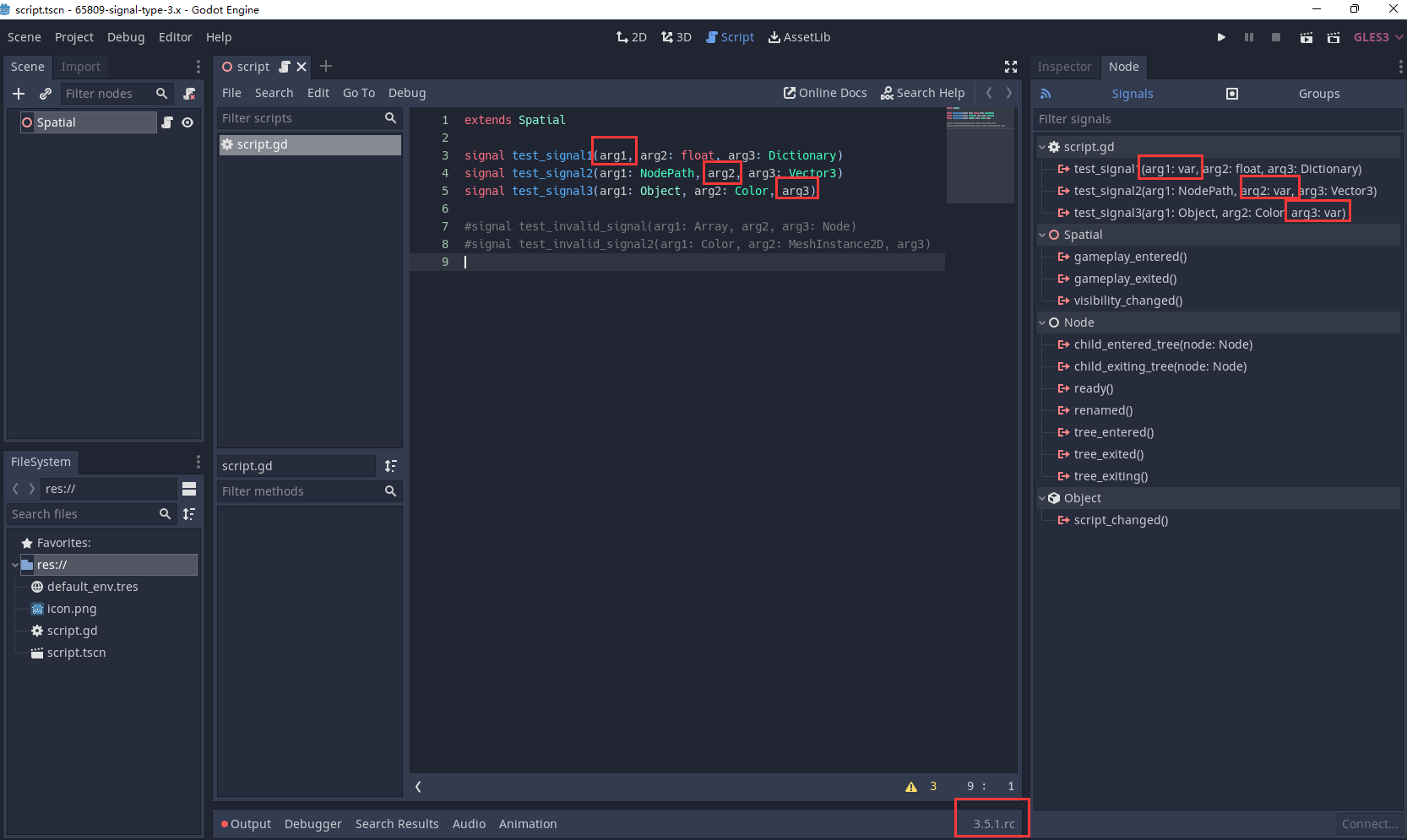Collapse Node signals group
This screenshot has height=840, width=1407.
click(x=1042, y=322)
